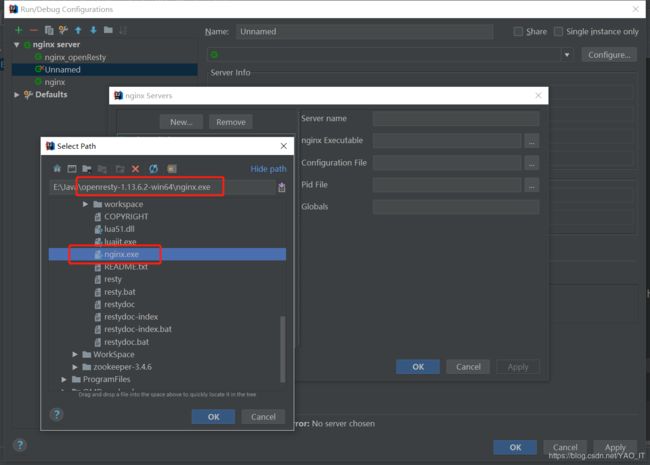Refresh the file tree in Select Path
Image resolution: width=650 pixels, height=465 pixels.
pos(153,168)
